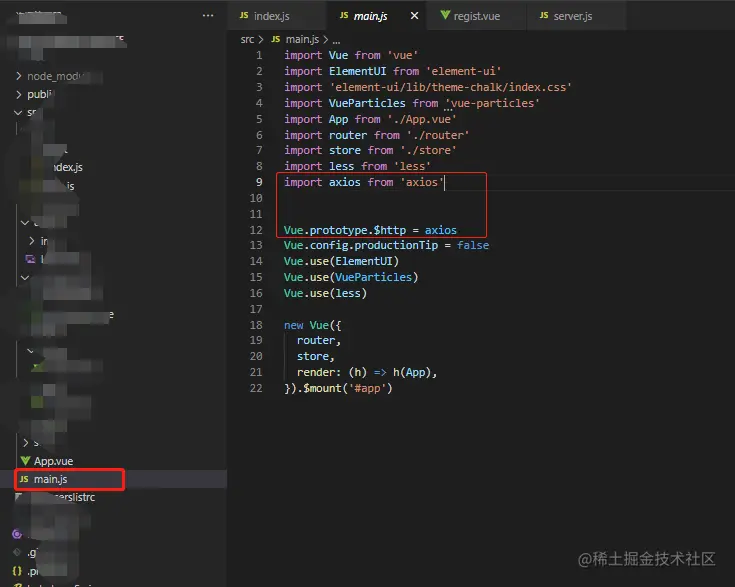
Task: Click the Vue icon next to App.vue
Action: [x=26, y=461]
